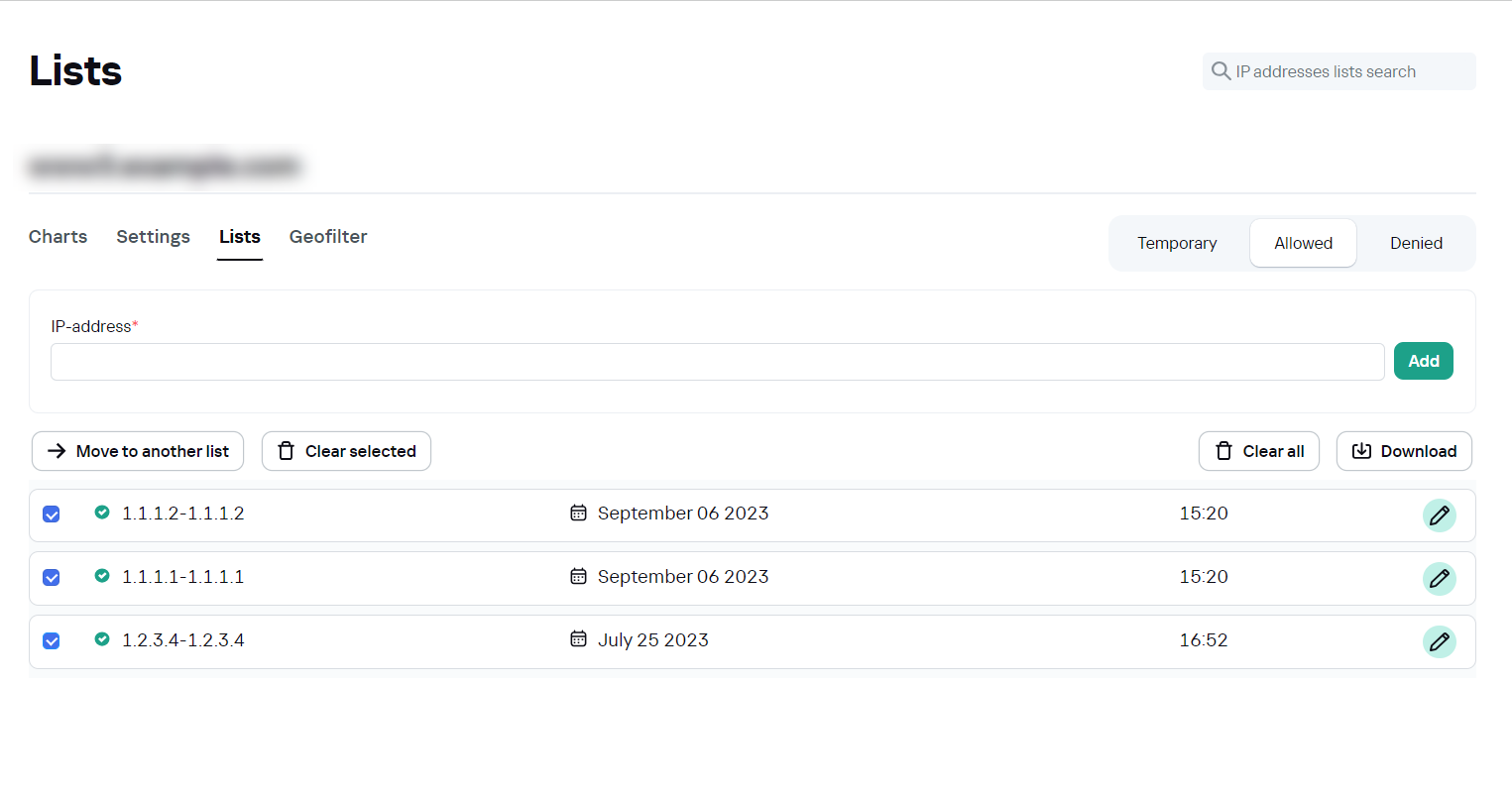Switch to the Denied list
This screenshot has height=801, width=1512.
[1416, 244]
